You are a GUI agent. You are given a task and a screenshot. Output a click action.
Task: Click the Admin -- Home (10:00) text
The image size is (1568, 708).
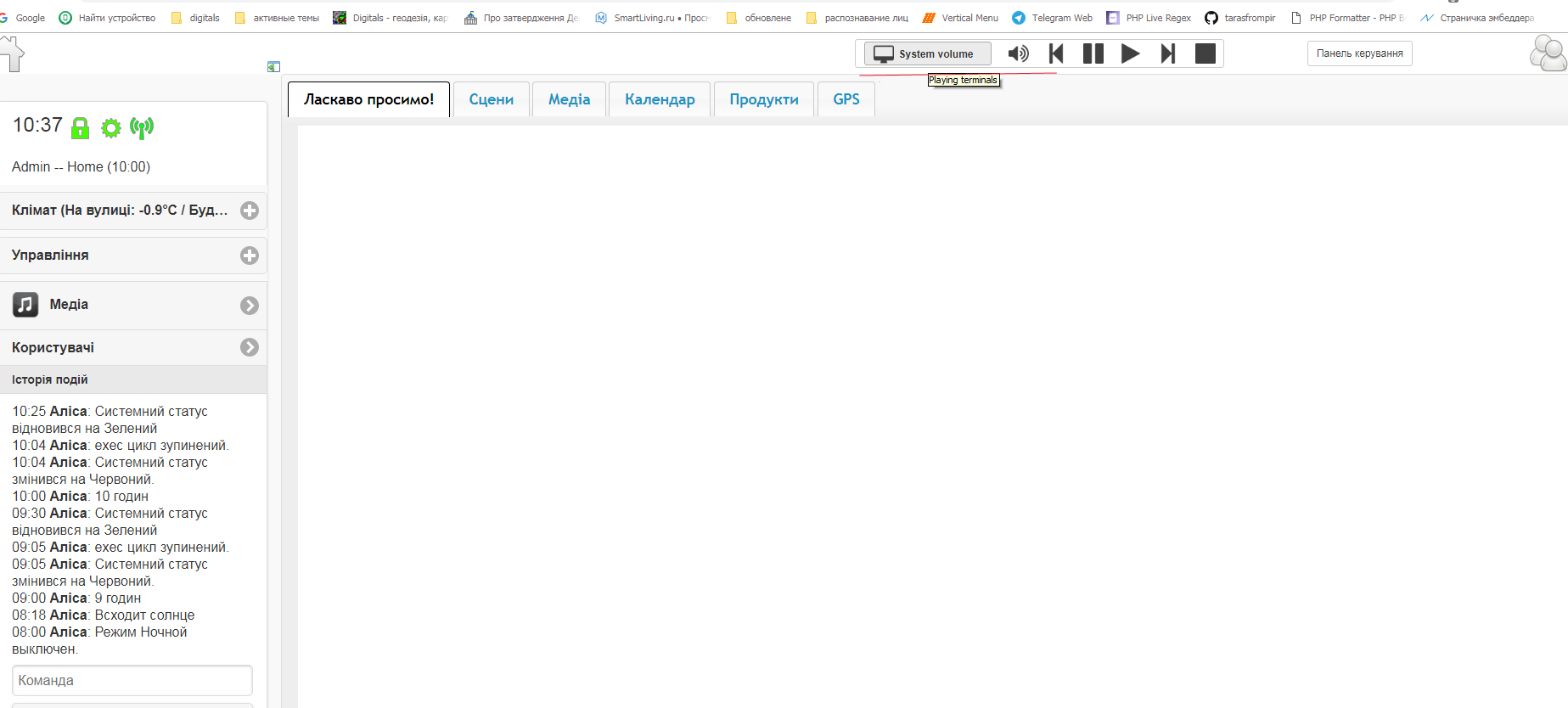(x=81, y=167)
